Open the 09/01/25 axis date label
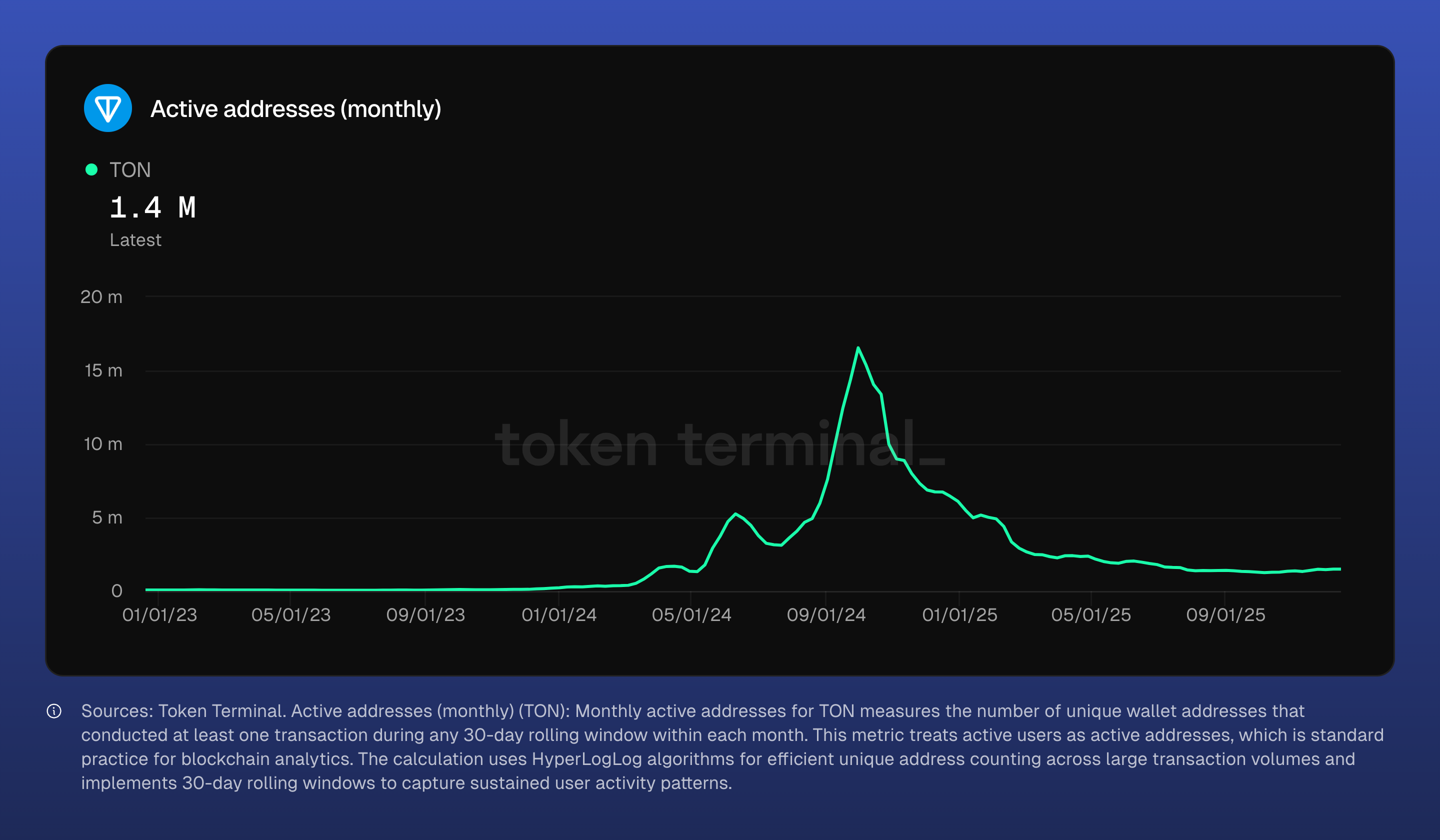Image resolution: width=1440 pixels, height=840 pixels. (1225, 615)
